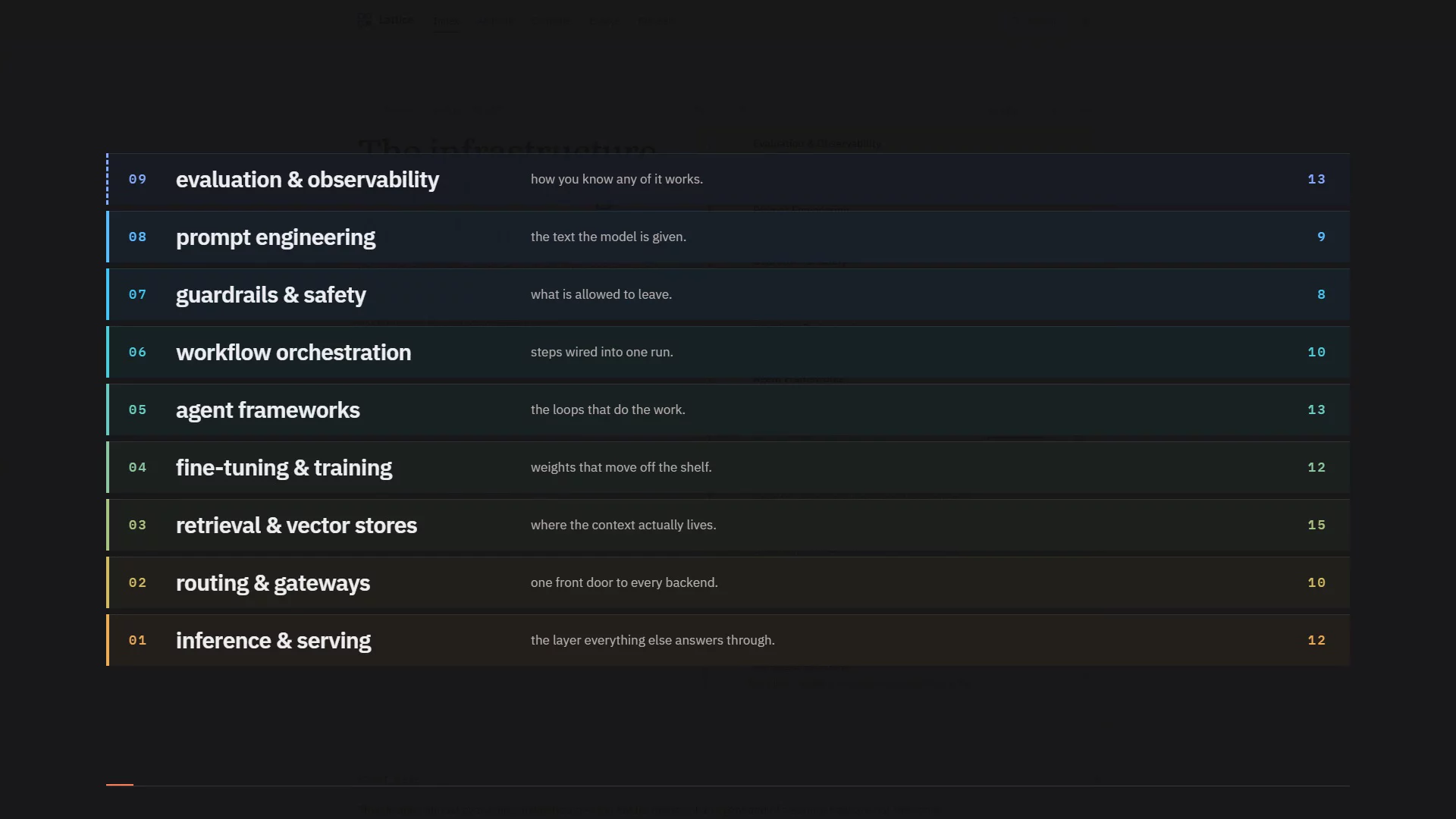This screenshot has width=1456, height=819.
Task: Open retrieval & vector stores
Action: tap(728, 525)
